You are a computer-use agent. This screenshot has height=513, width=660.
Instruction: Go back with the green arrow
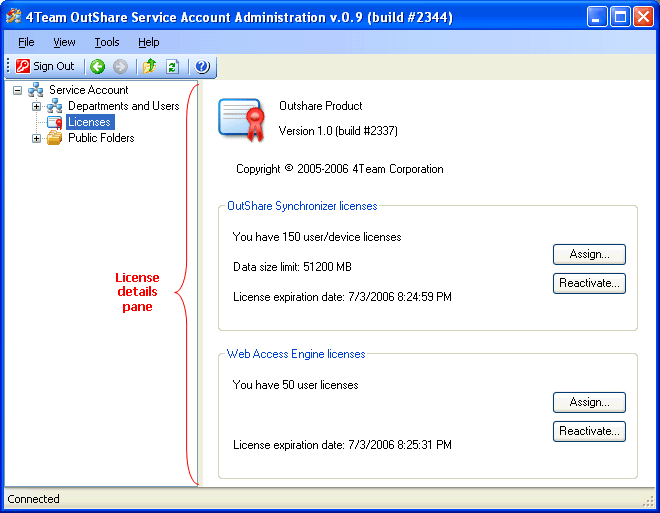coord(98,66)
